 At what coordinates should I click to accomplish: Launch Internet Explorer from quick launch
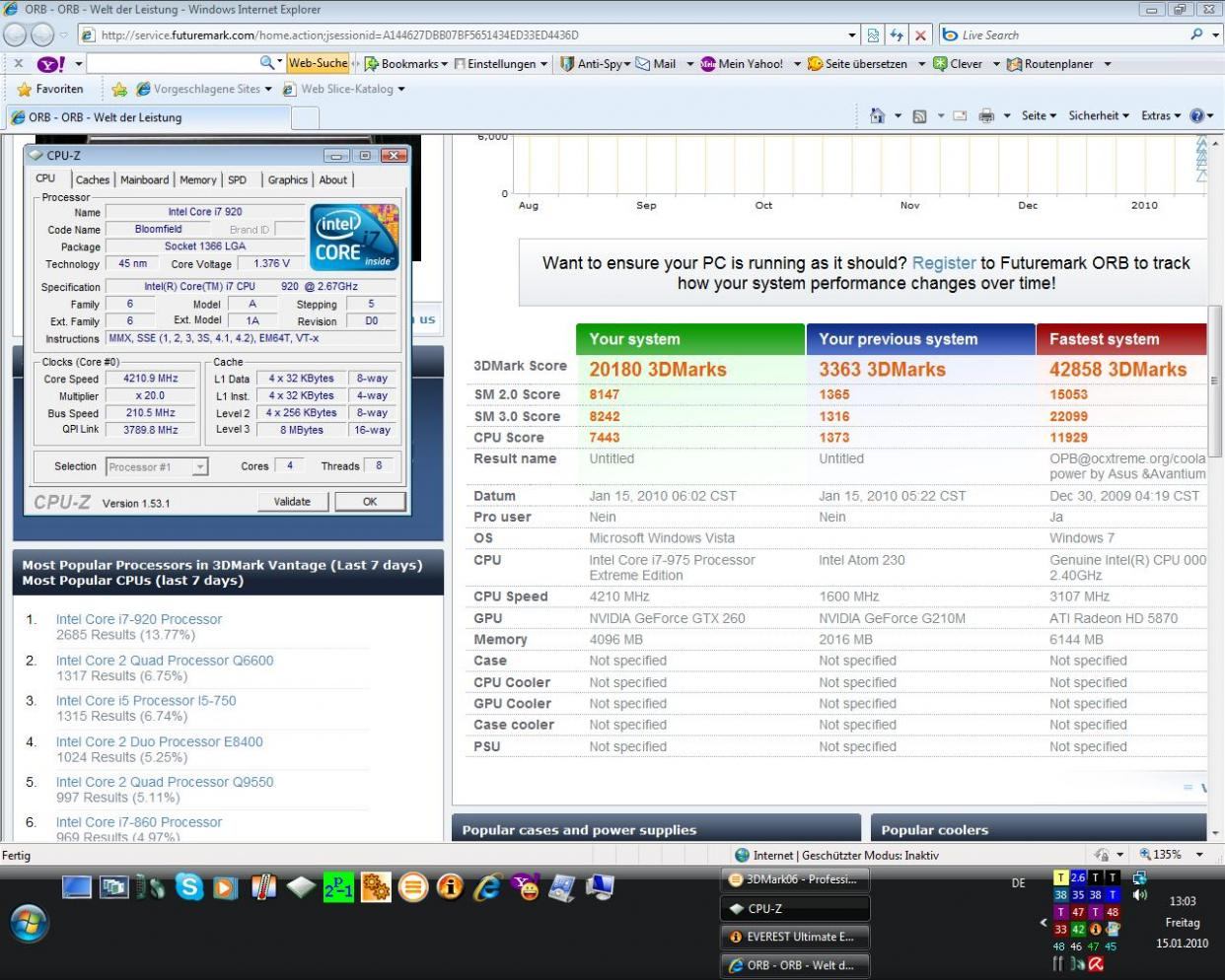[487, 887]
